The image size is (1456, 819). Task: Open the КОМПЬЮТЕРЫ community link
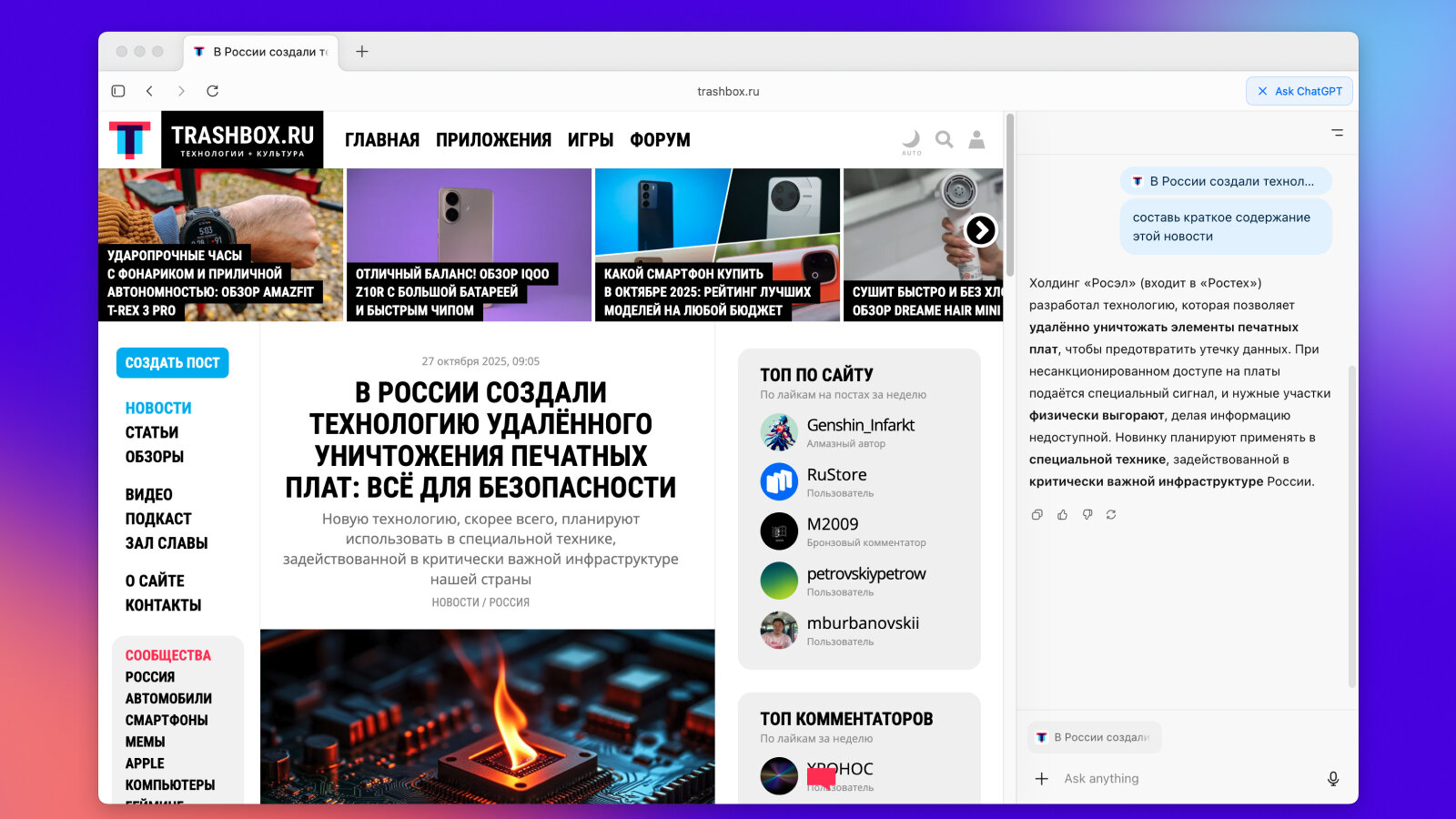coord(170,785)
